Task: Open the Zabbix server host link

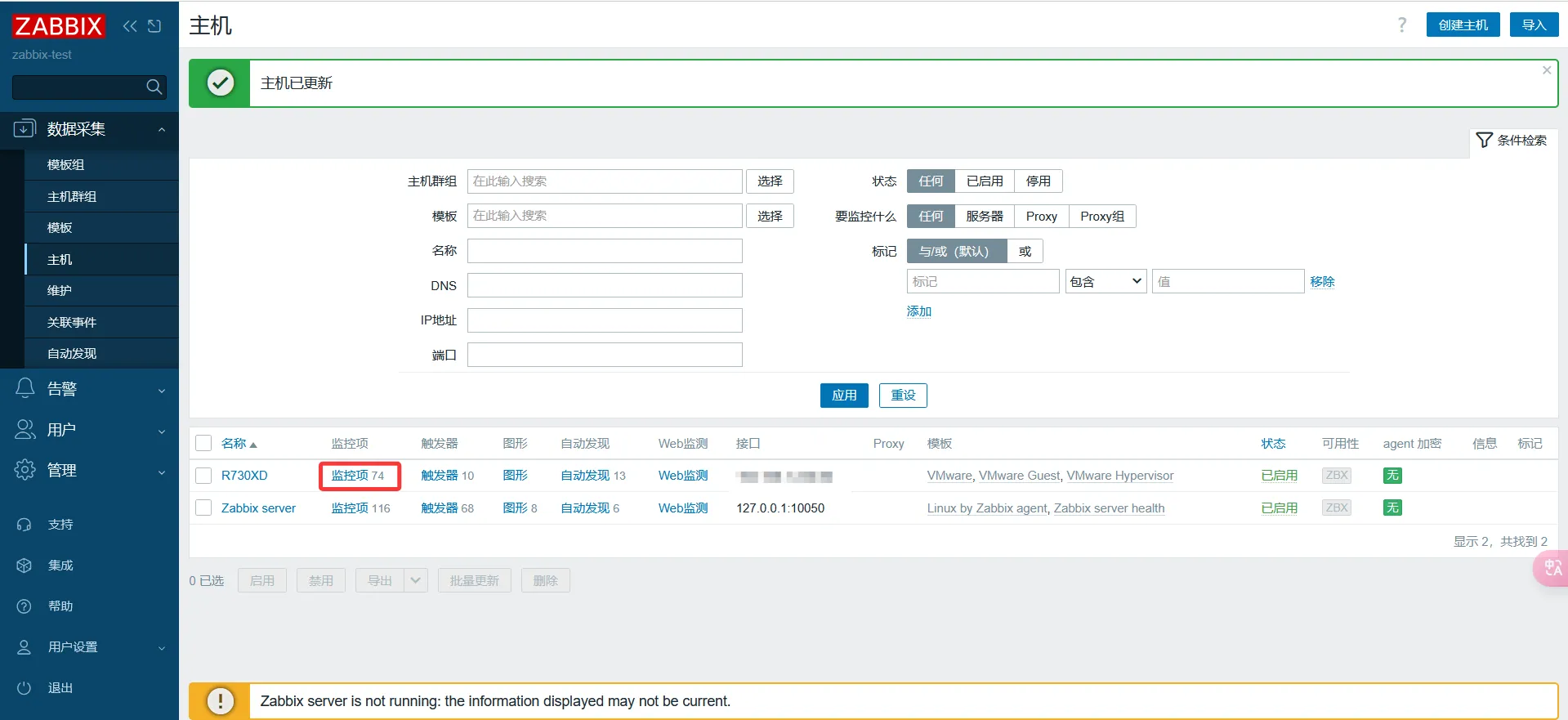Action: (258, 508)
